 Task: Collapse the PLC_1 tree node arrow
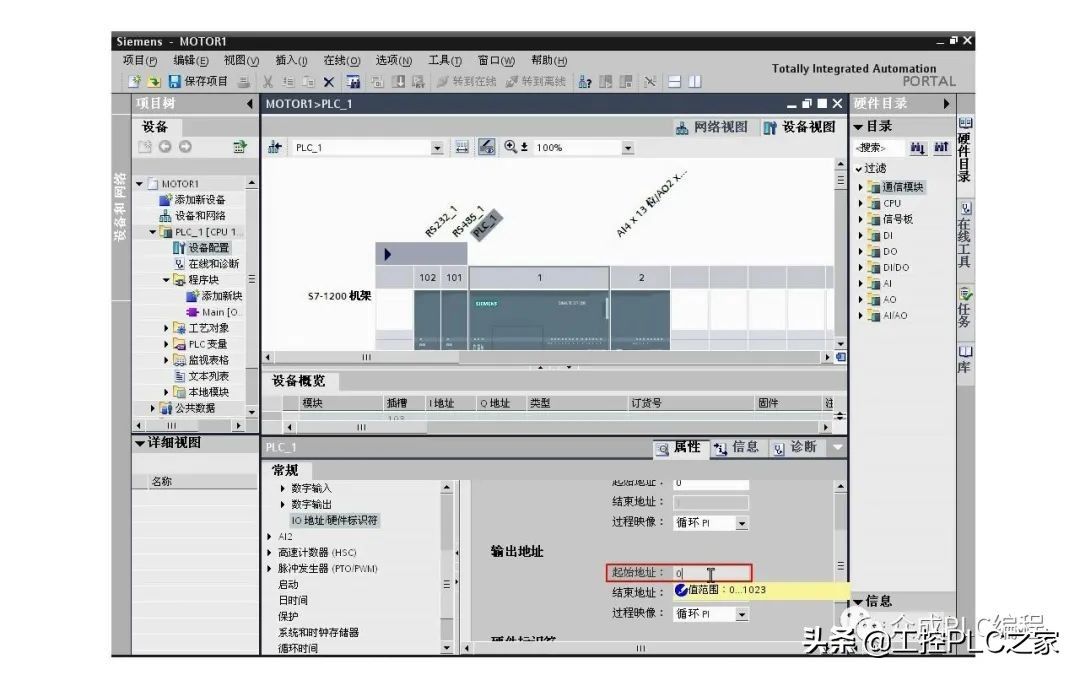[x=153, y=232]
